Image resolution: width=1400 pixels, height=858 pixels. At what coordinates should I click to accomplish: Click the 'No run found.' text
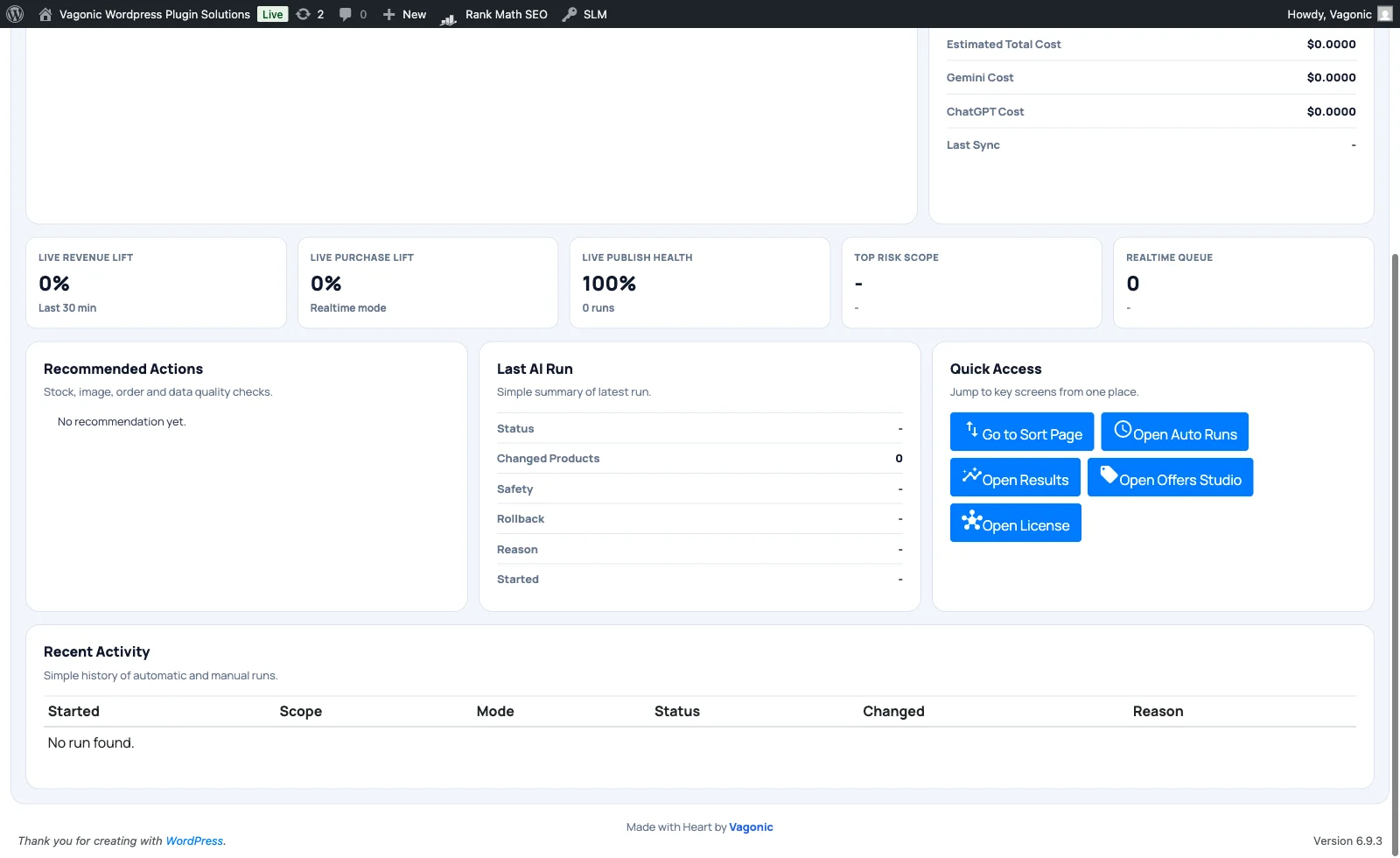[91, 742]
